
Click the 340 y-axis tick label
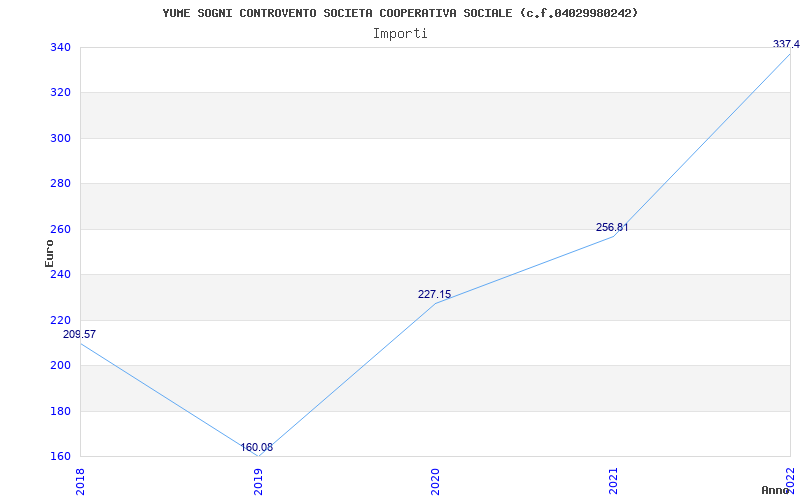pyautogui.click(x=63, y=47)
